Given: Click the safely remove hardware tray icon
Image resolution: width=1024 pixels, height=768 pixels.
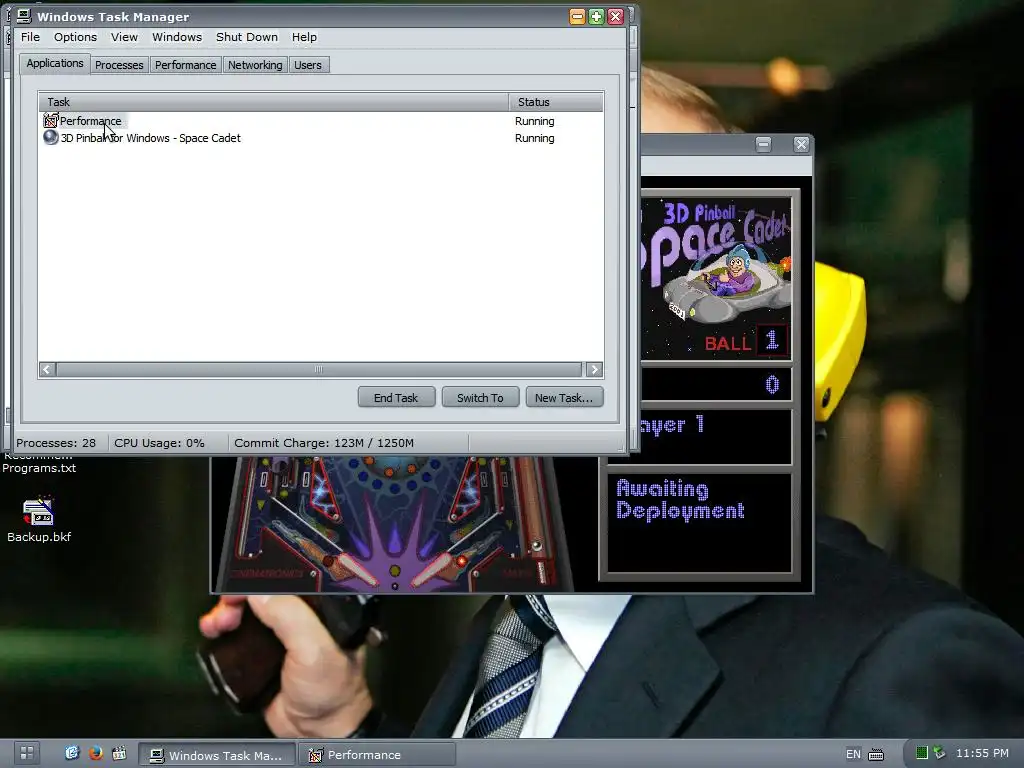Looking at the screenshot, I should [939, 752].
